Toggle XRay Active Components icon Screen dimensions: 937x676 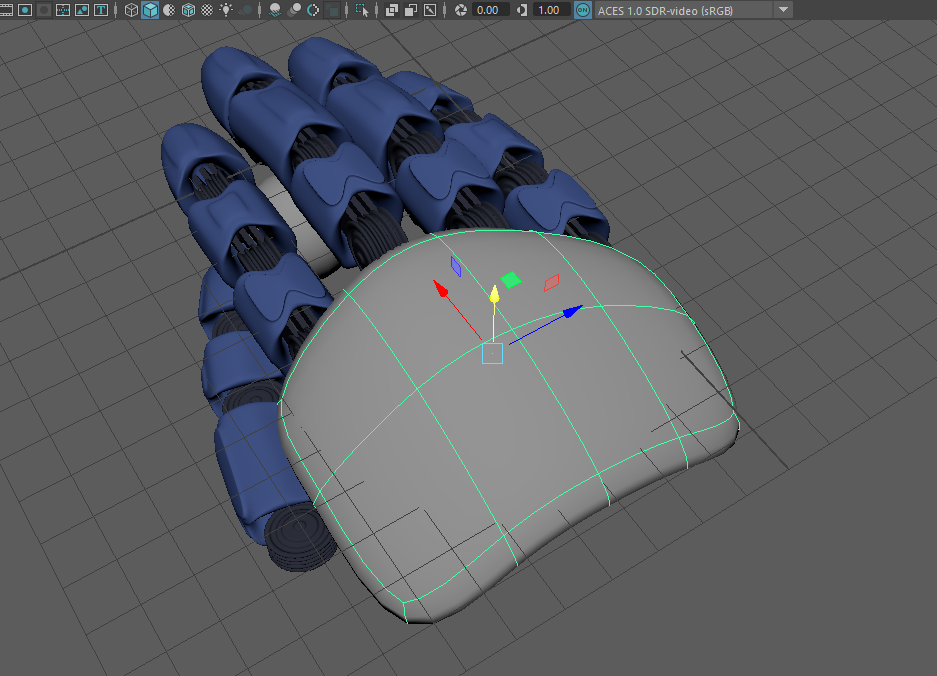(411, 10)
